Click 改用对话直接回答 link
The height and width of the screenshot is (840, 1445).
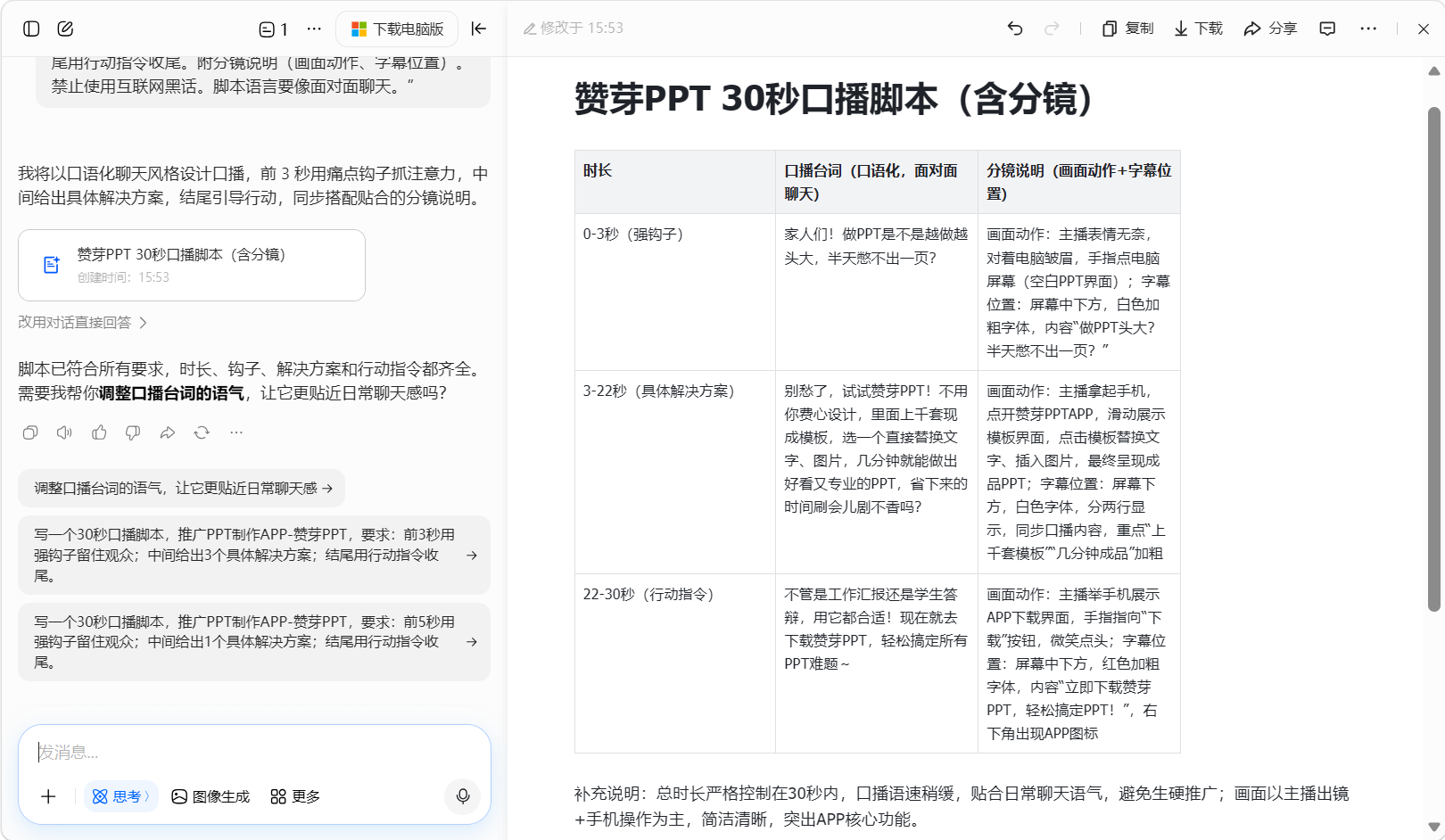point(82,322)
